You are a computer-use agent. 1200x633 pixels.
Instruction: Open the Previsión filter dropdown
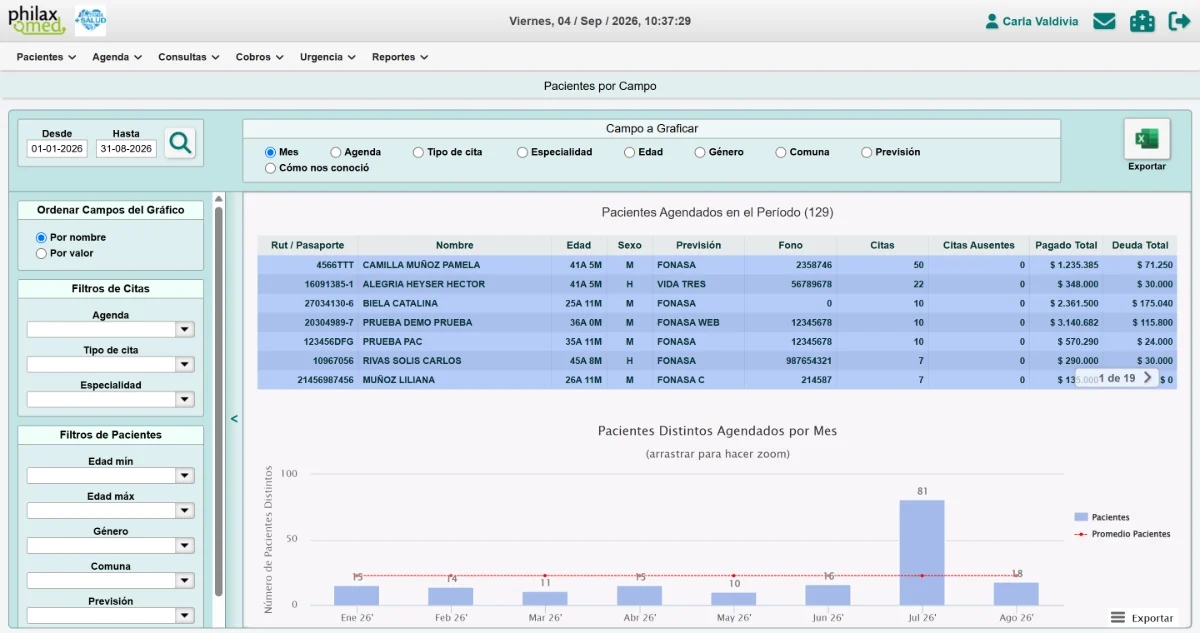[110, 615]
